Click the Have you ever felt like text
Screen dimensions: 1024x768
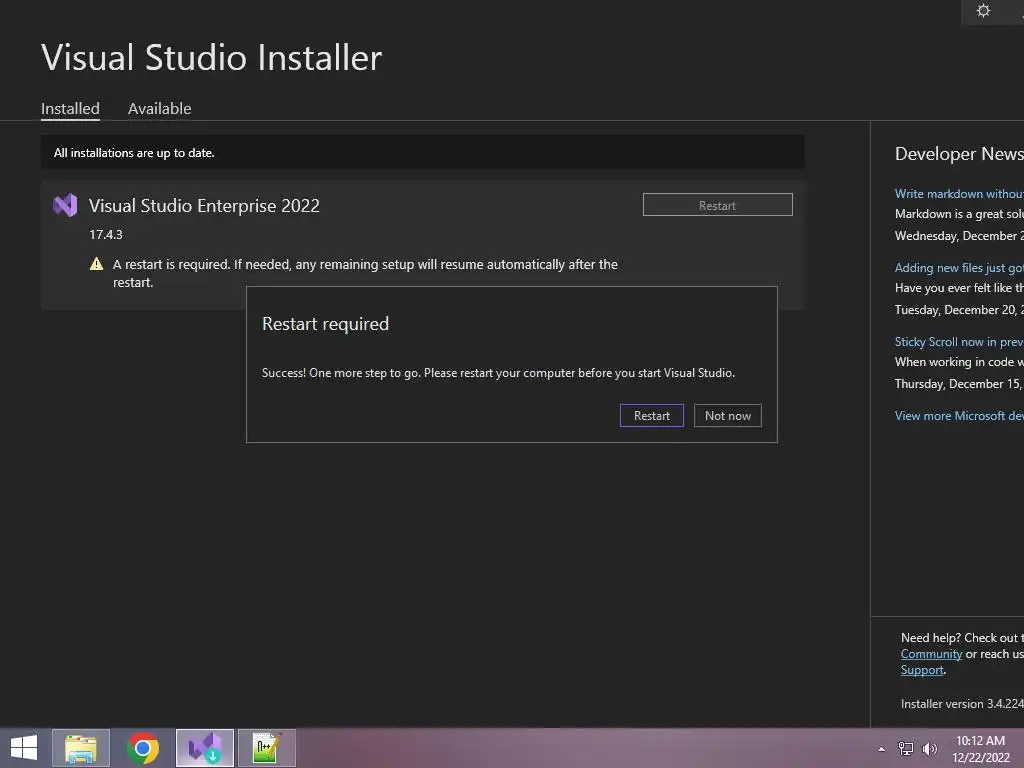(959, 288)
